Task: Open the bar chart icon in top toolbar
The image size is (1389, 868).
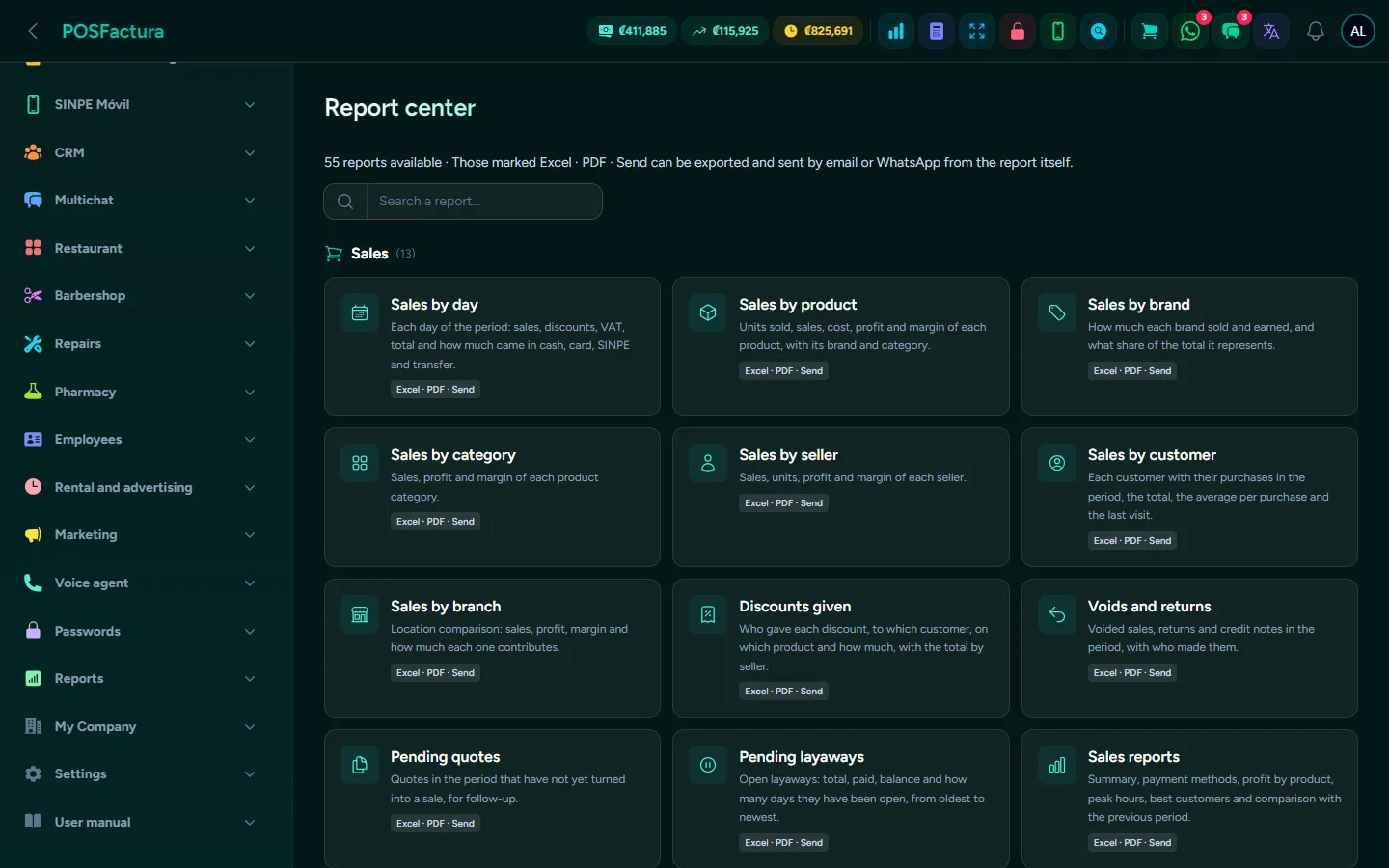Action: pyautogui.click(x=896, y=31)
